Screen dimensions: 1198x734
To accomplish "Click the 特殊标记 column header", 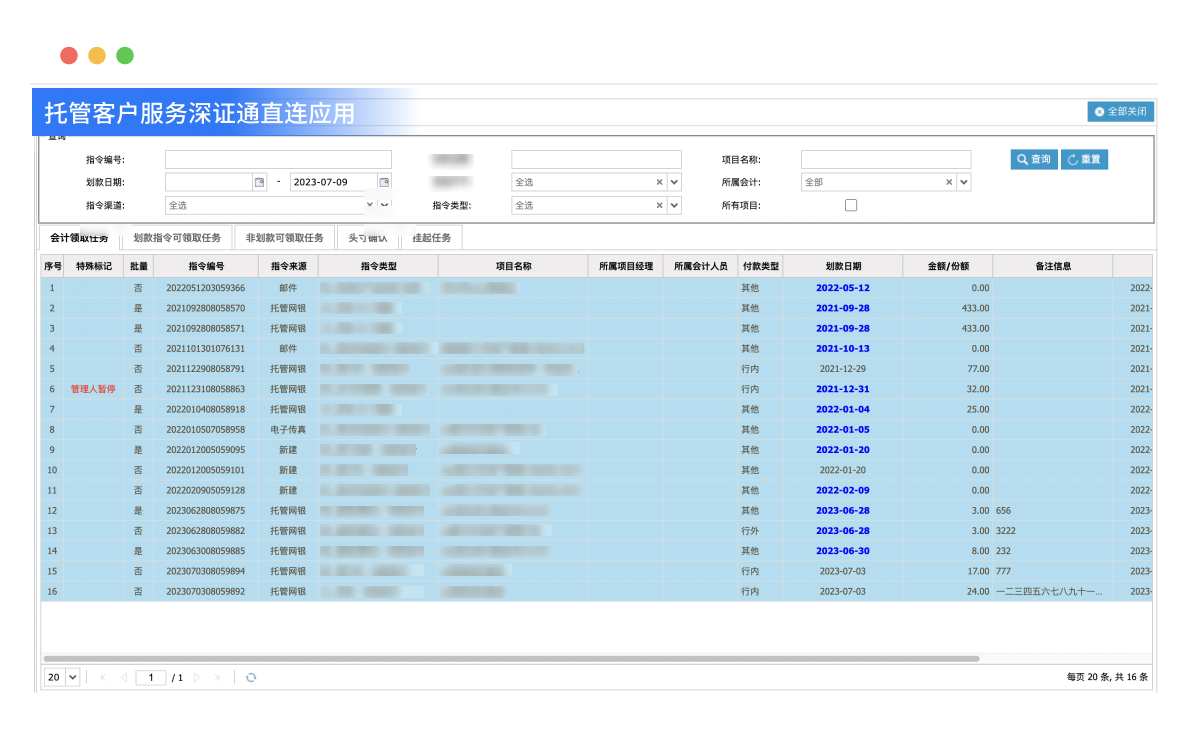I will [x=93, y=267].
